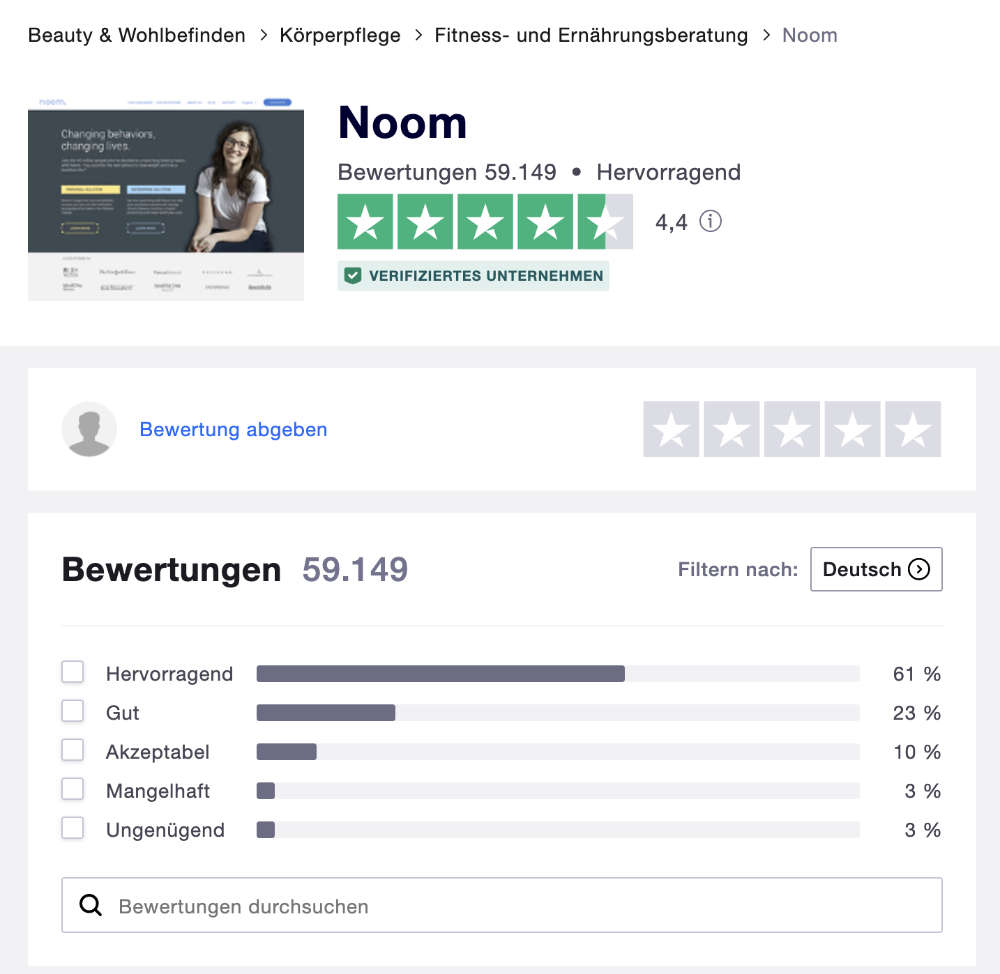Click the Bewertung abgeben link
Image resolution: width=1000 pixels, height=974 pixels.
click(233, 429)
